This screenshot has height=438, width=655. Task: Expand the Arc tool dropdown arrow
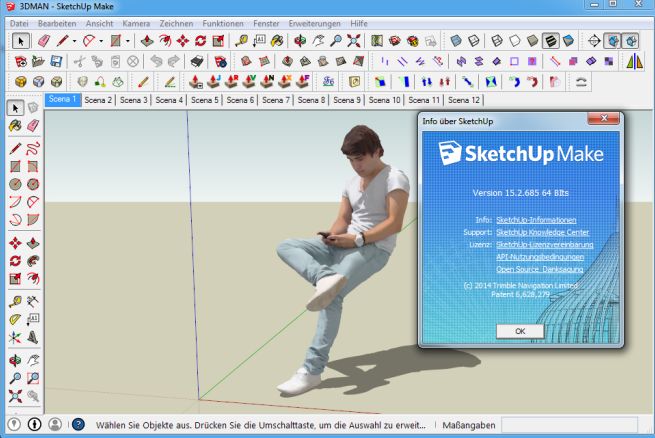tap(102, 41)
